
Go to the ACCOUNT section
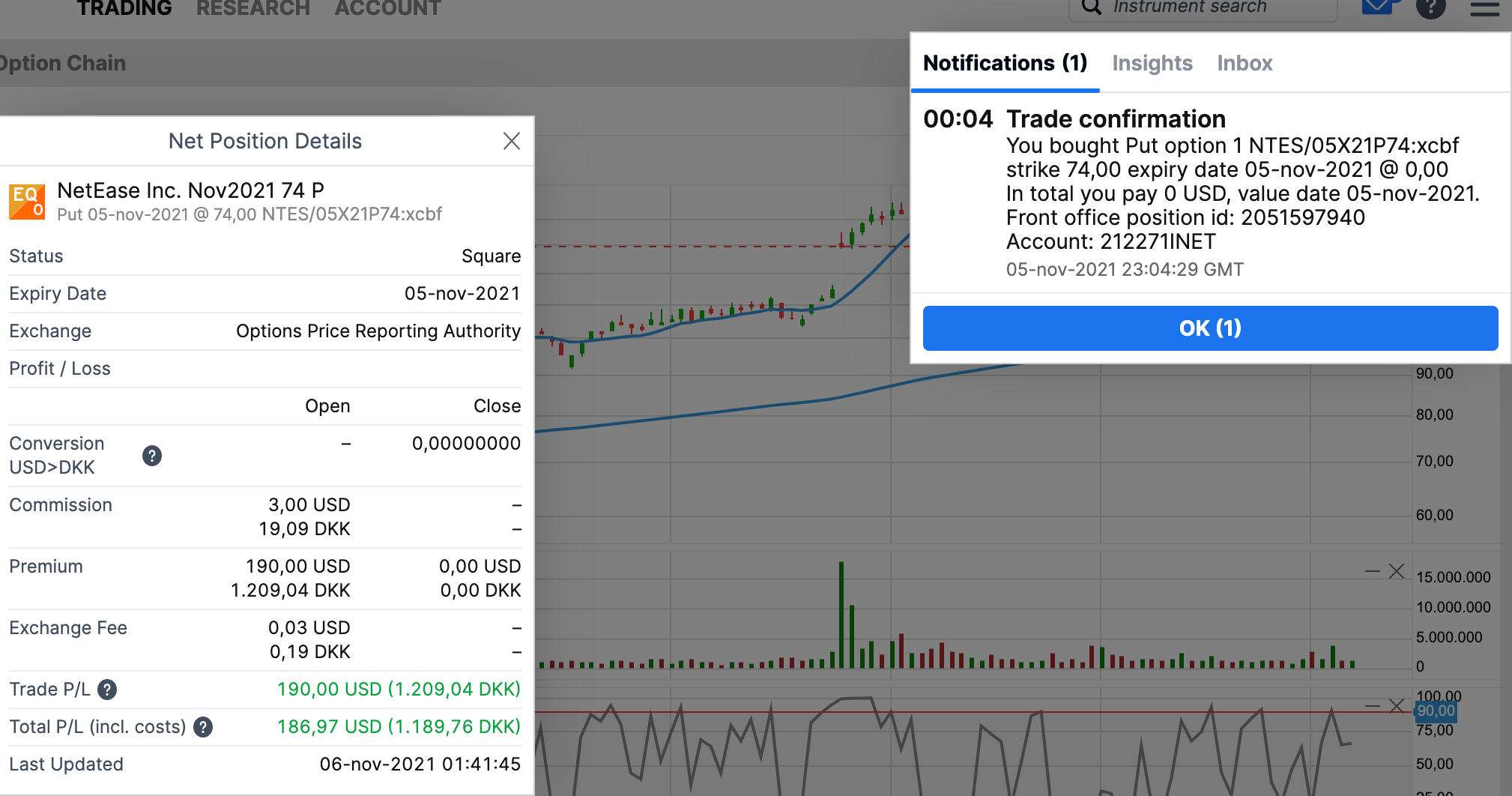387,9
